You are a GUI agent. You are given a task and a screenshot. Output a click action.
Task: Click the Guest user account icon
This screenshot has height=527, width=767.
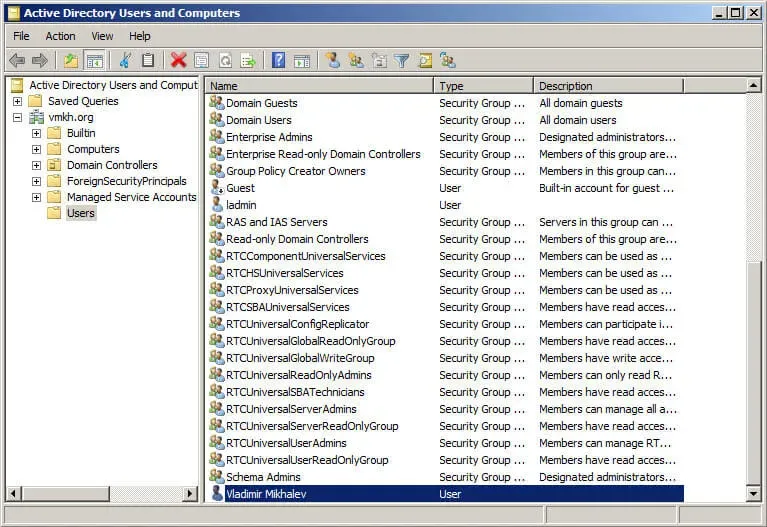[217, 187]
